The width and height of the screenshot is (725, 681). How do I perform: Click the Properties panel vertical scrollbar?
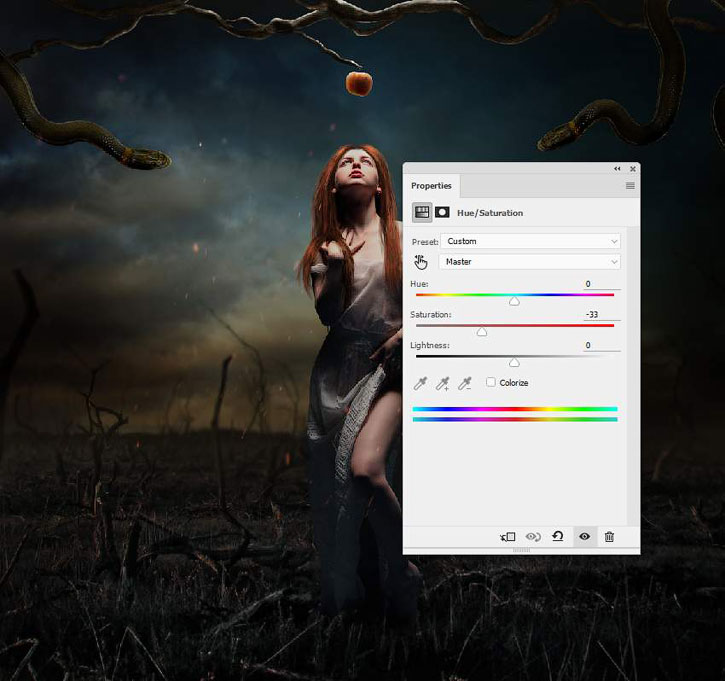[633, 375]
